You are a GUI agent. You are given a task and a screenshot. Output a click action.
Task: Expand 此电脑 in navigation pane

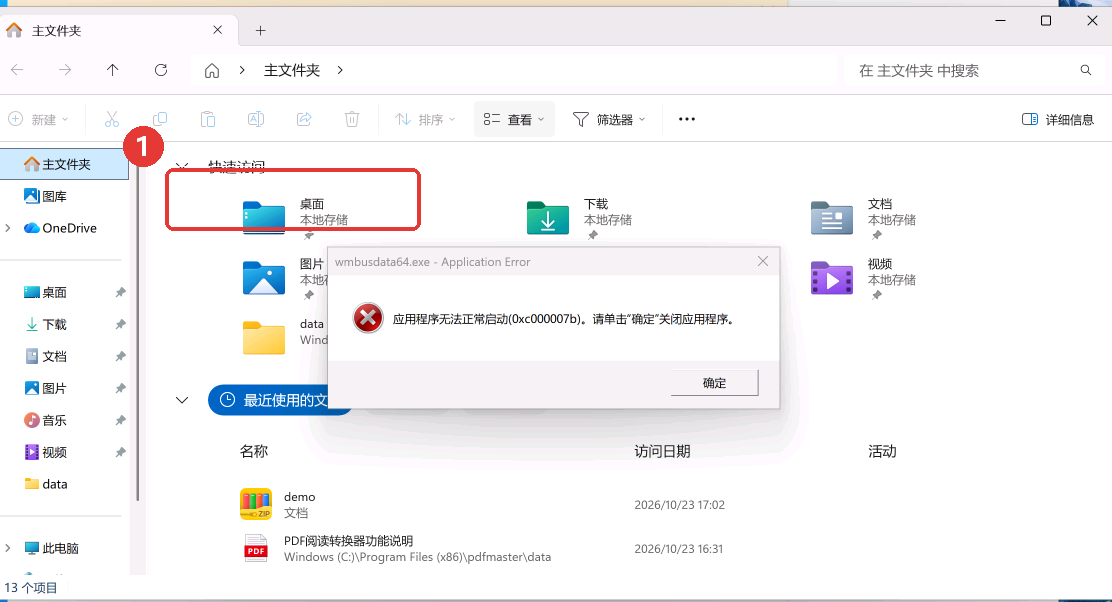click(8, 548)
